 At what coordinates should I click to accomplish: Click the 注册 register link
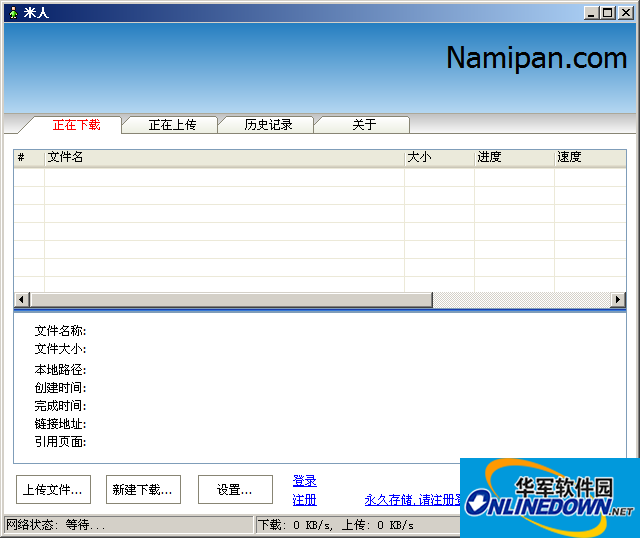tap(305, 500)
